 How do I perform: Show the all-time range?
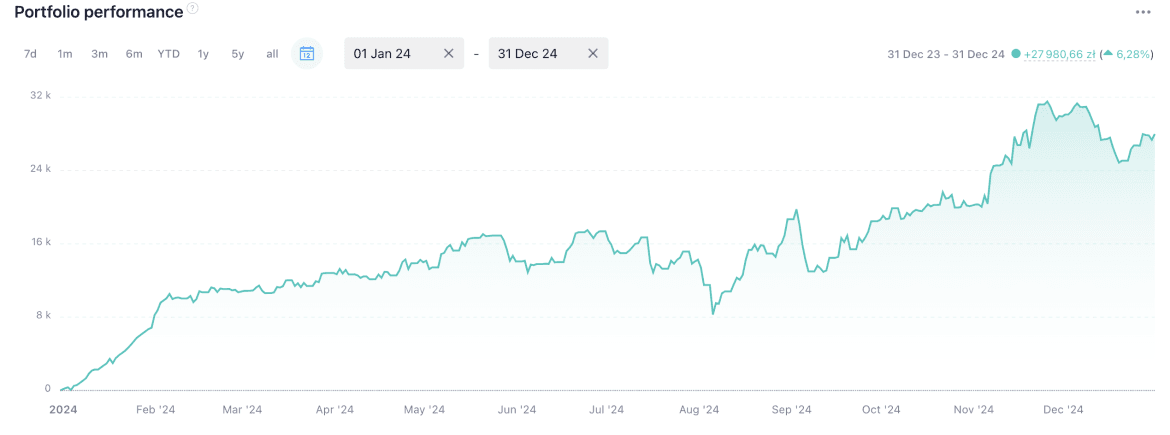[x=272, y=54]
